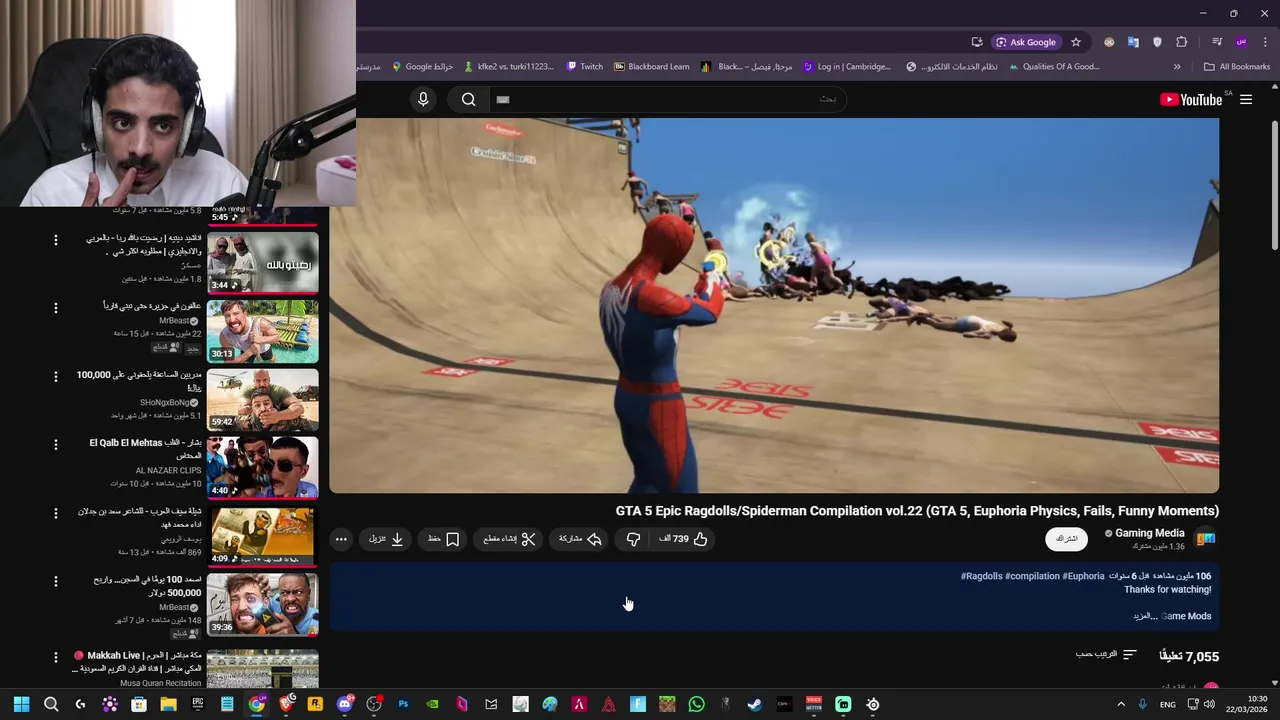Create a clip with the scissors button

510,539
